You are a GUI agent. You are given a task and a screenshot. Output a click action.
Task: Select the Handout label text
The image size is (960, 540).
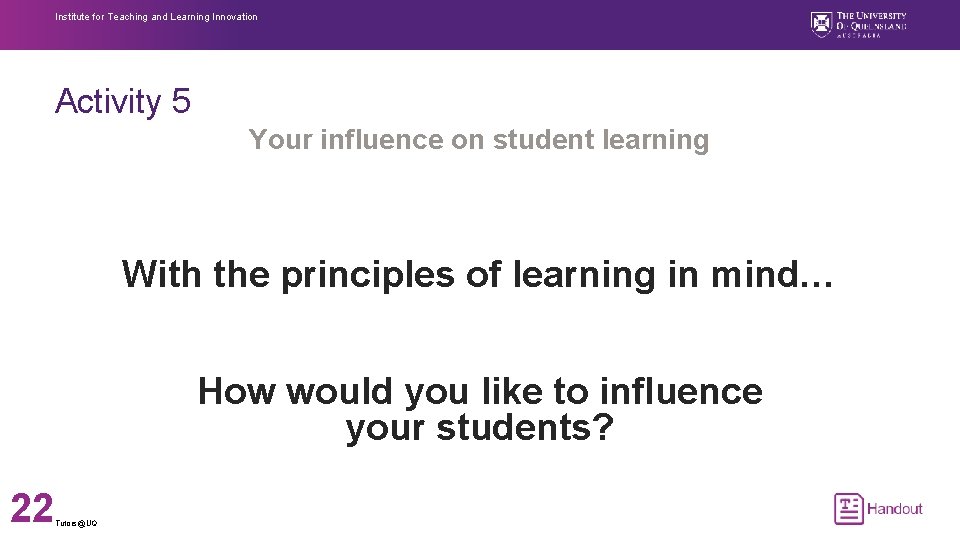[x=894, y=509]
